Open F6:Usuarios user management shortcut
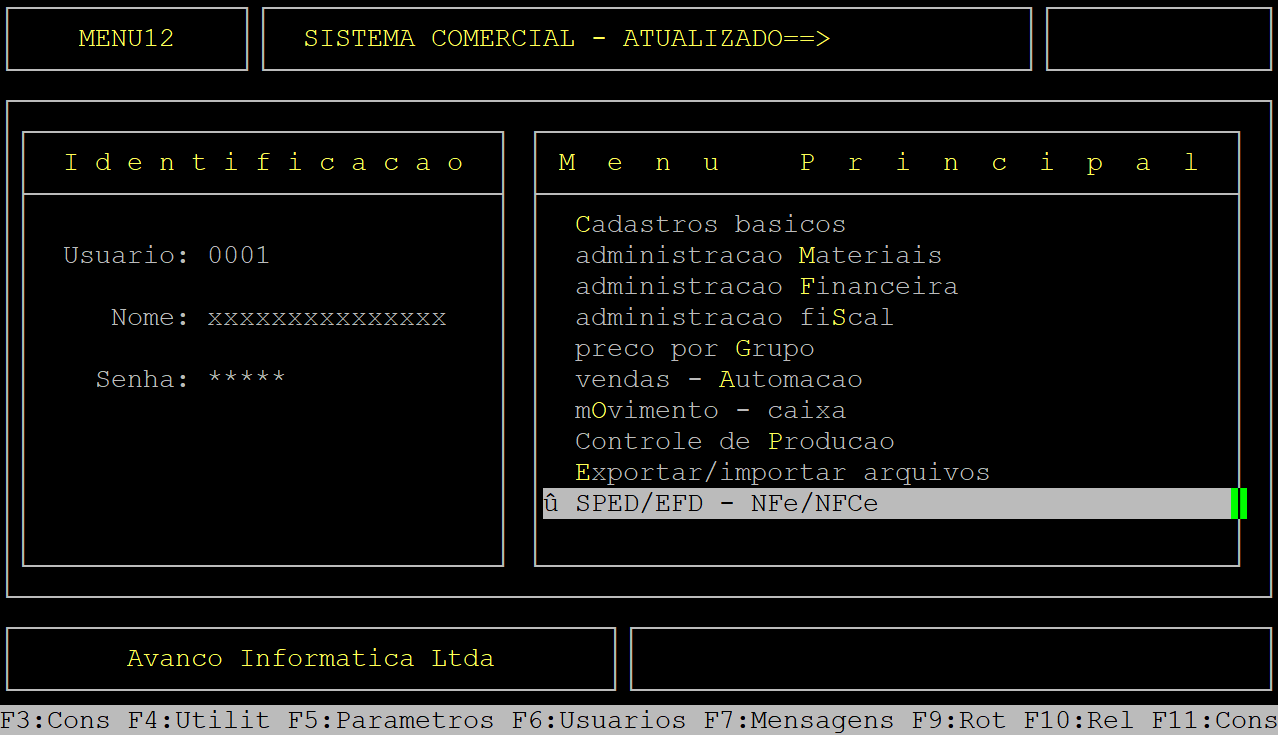The height and width of the screenshot is (735, 1278). (x=599, y=720)
